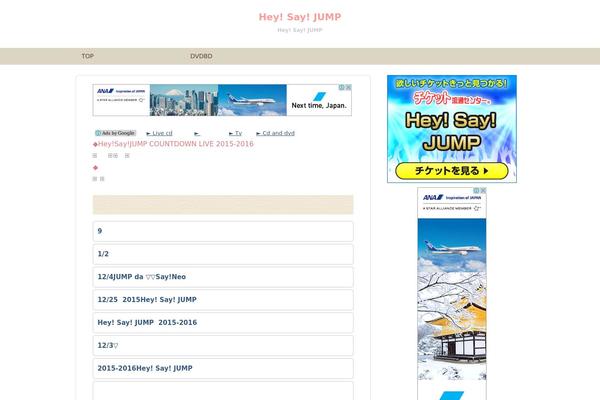Image resolution: width=600 pixels, height=400 pixels.
Task: Follow the Cd and dvd ad link
Action: click(x=275, y=133)
